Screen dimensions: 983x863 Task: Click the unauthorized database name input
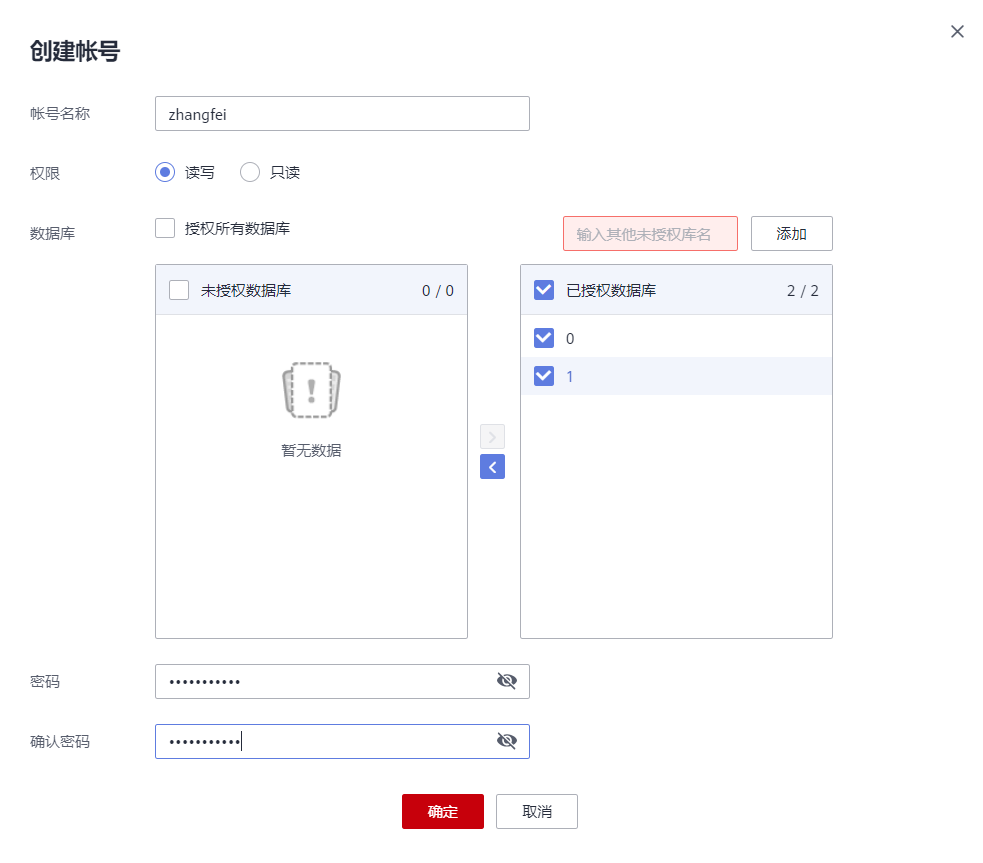[x=650, y=234]
